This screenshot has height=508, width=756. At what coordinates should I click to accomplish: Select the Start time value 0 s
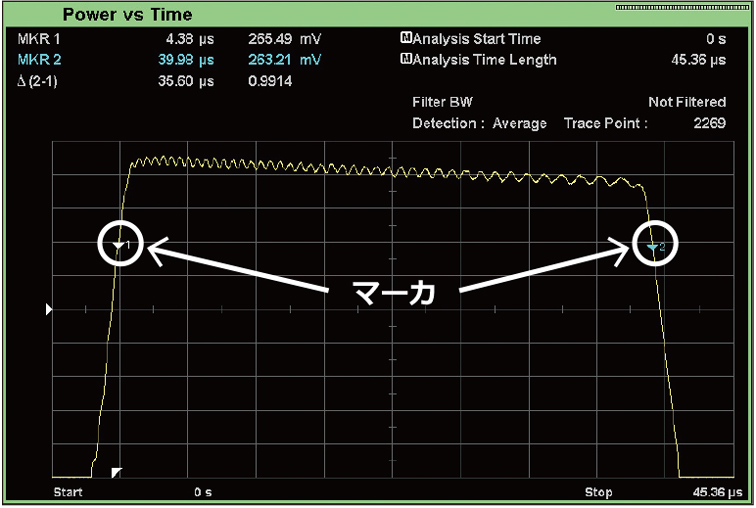click(x=203, y=492)
